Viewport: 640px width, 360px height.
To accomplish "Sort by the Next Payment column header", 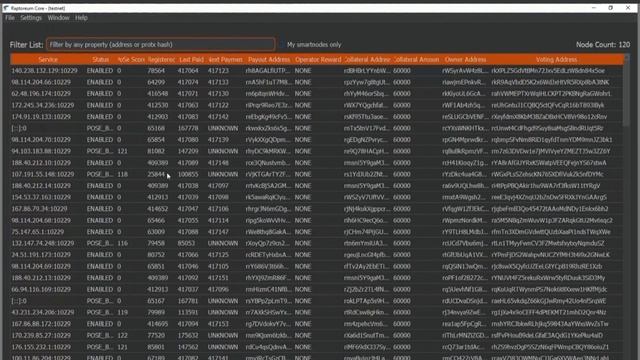I will [225, 60].
